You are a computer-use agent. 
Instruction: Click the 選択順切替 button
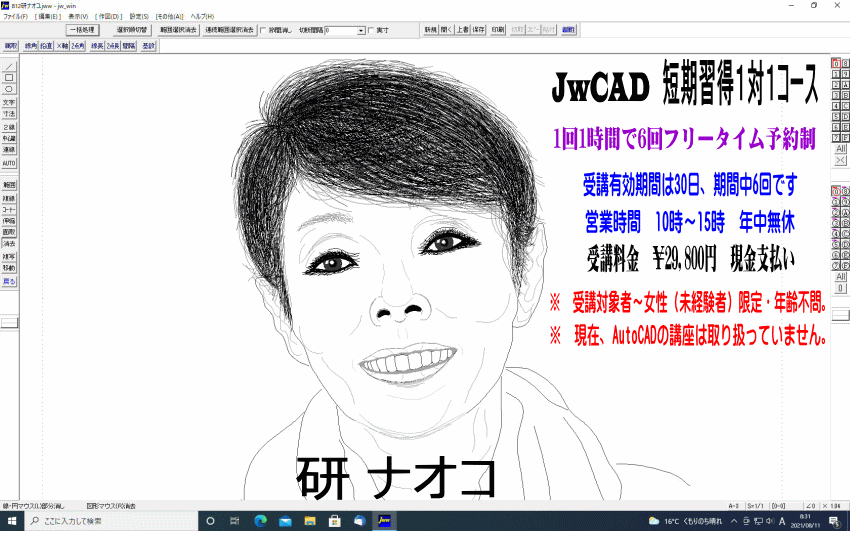(x=132, y=30)
